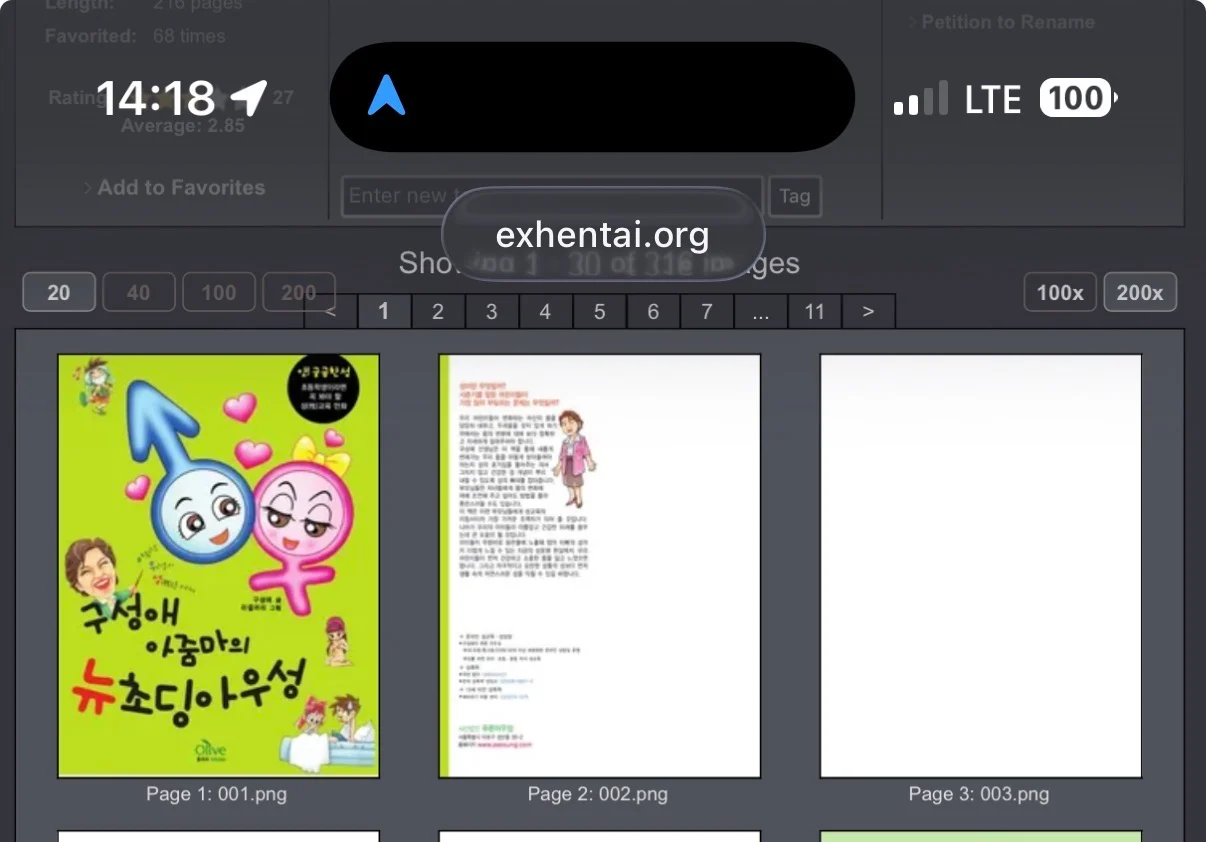Switch thumbnail size to 100x
Image resolution: width=1206 pixels, height=842 pixels.
[x=1060, y=292]
